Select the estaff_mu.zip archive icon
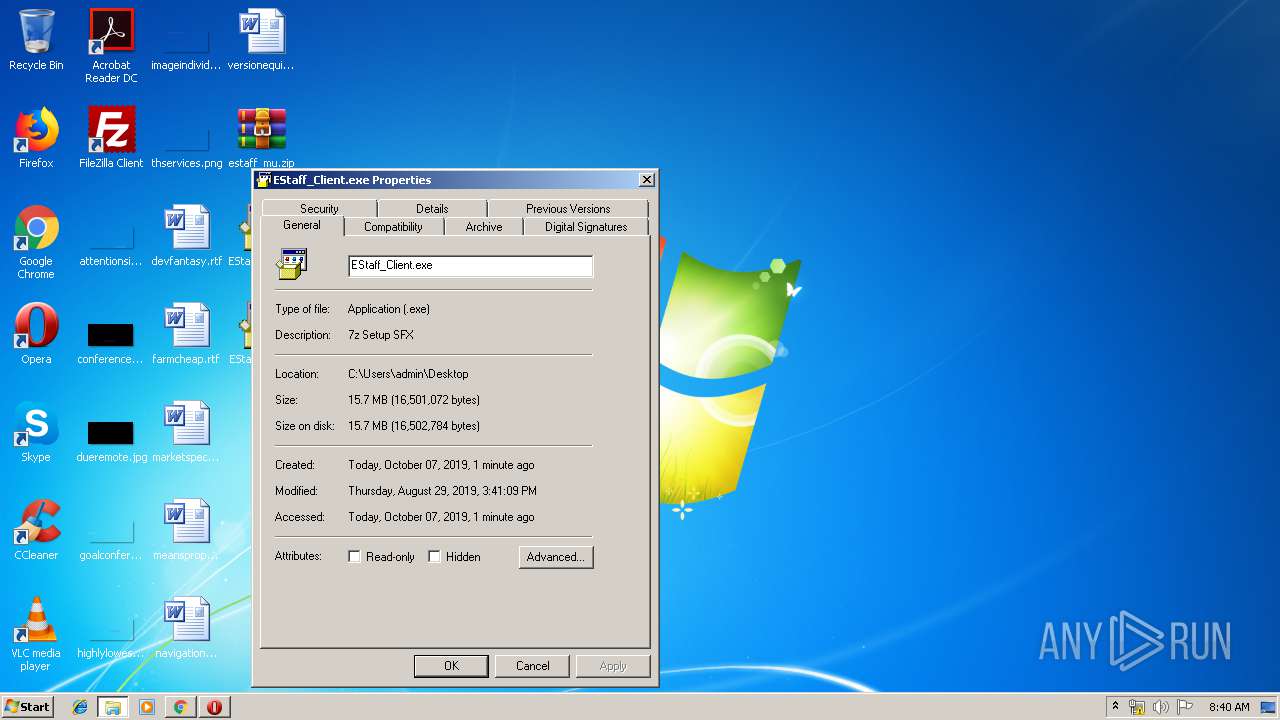The width and height of the screenshot is (1280, 720). pos(261,138)
